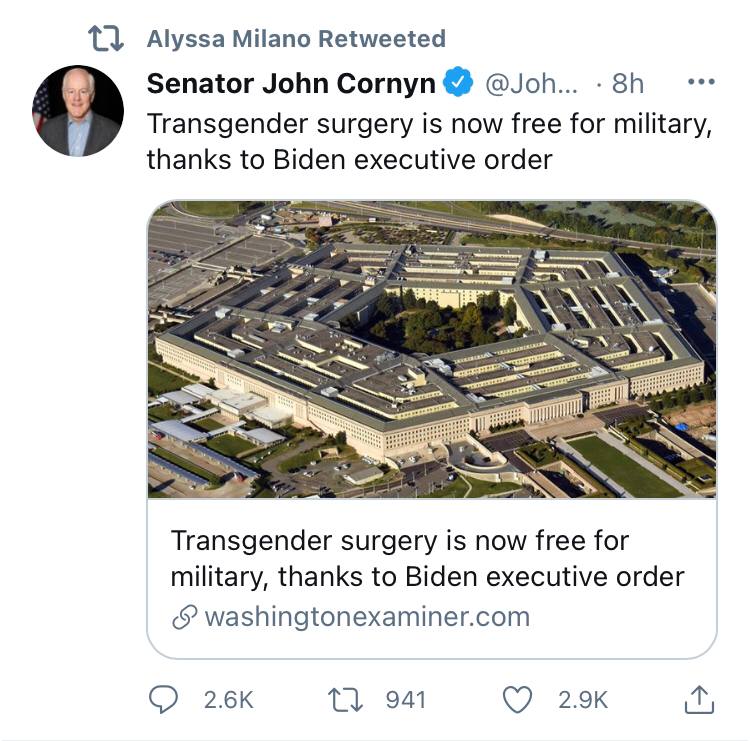750x741 pixels.
Task: Click the 2.9K likes count
Action: (581, 700)
